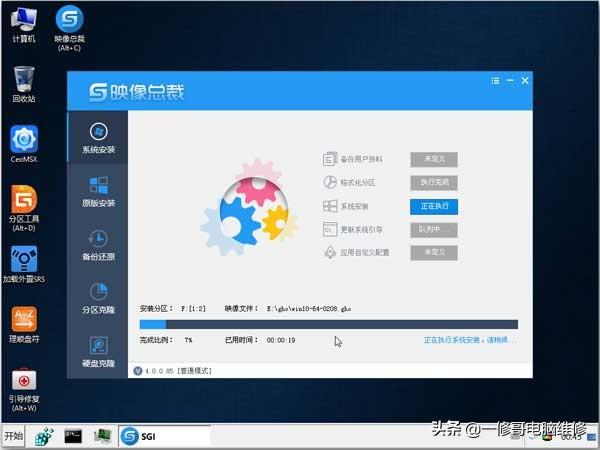This screenshot has width=600, height=450.
Task: Open the 硬盘克隆 sidebar tab
Action: point(98,352)
